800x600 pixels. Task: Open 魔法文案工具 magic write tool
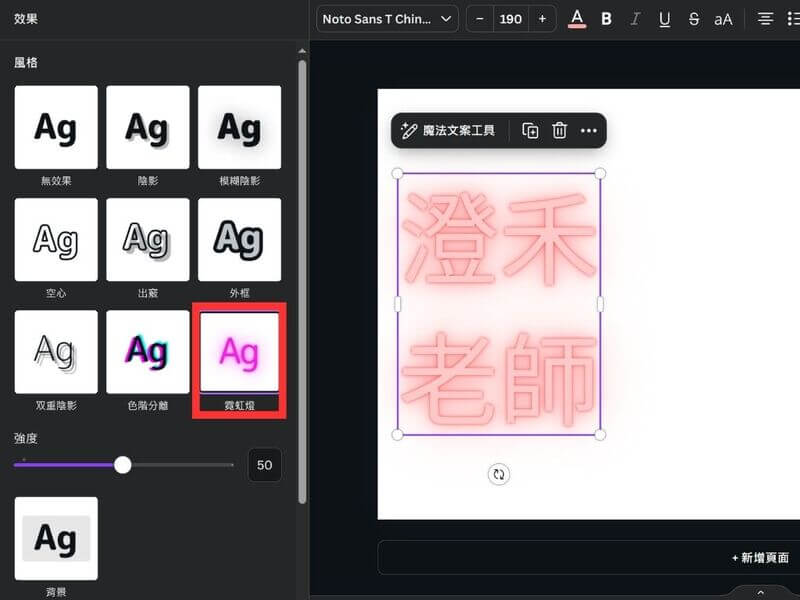(448, 130)
